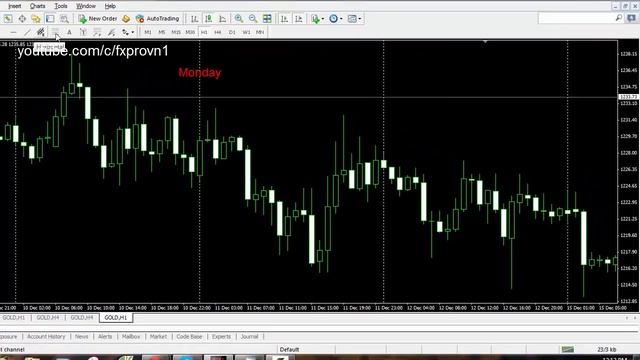
Task: Open the Code Base terminal tab
Action: coord(189,337)
